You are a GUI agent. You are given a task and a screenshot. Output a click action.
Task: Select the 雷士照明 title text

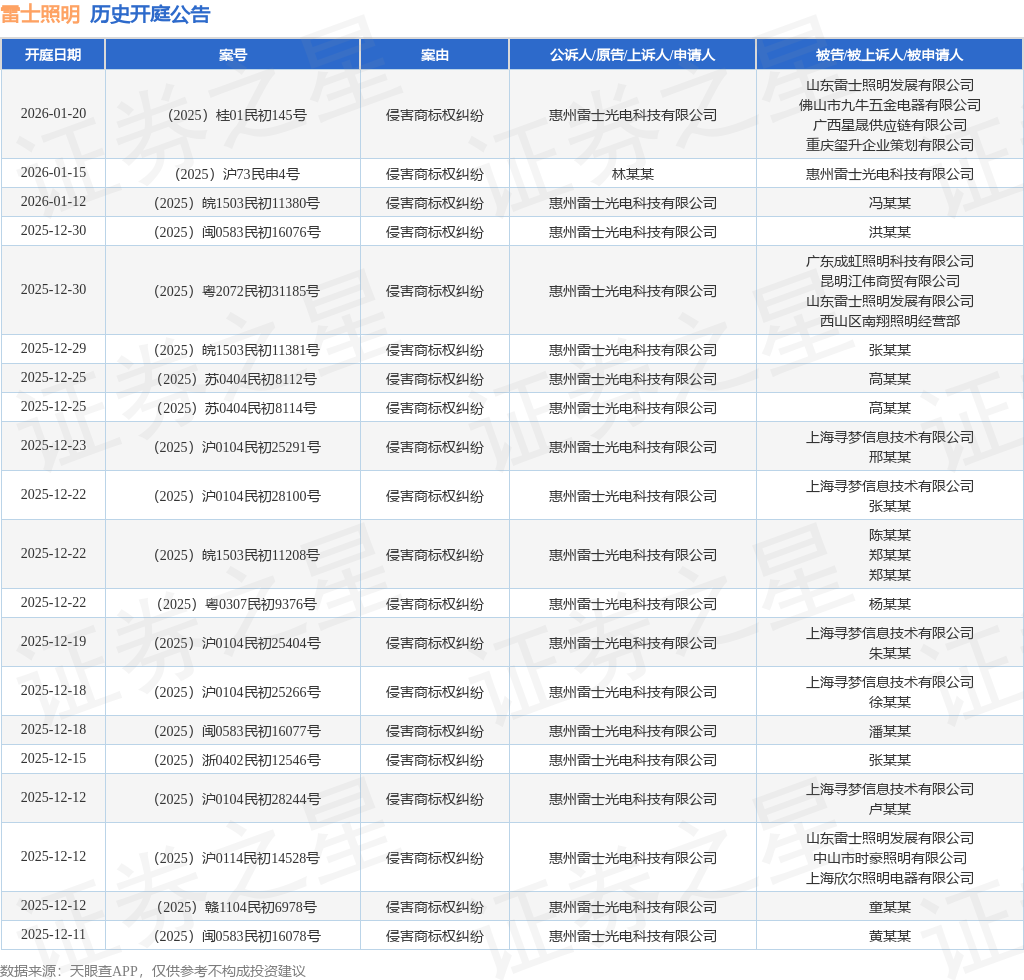(x=40, y=14)
